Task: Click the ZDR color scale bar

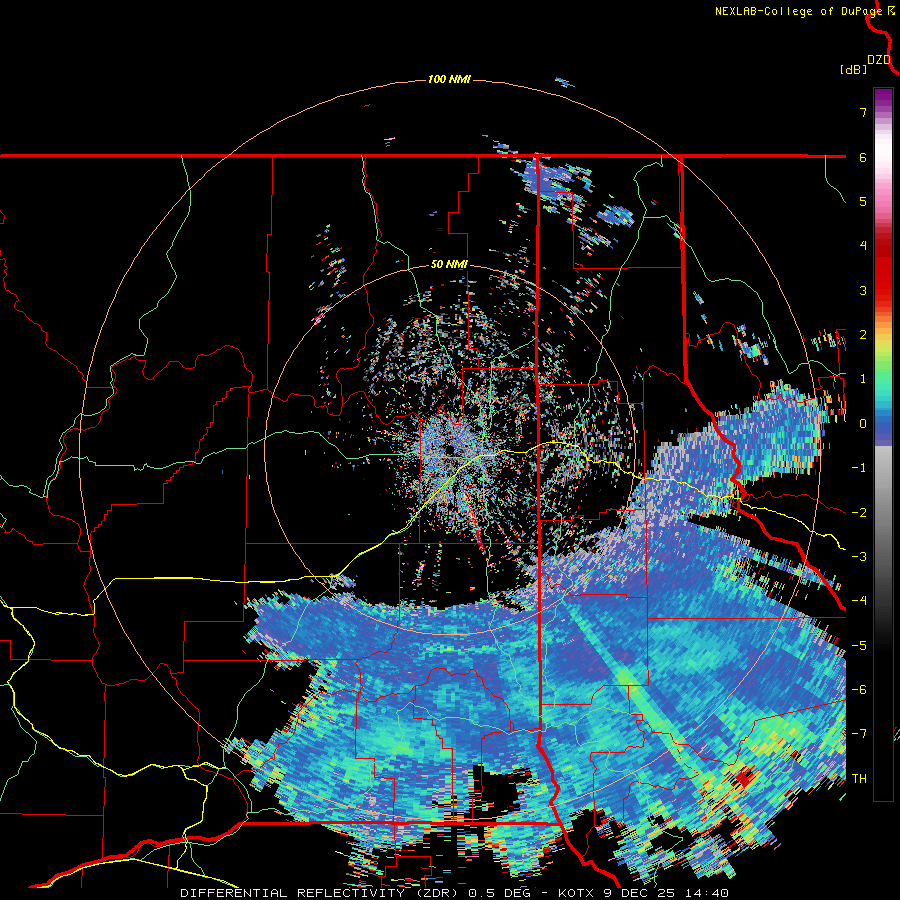Action: tap(883, 444)
